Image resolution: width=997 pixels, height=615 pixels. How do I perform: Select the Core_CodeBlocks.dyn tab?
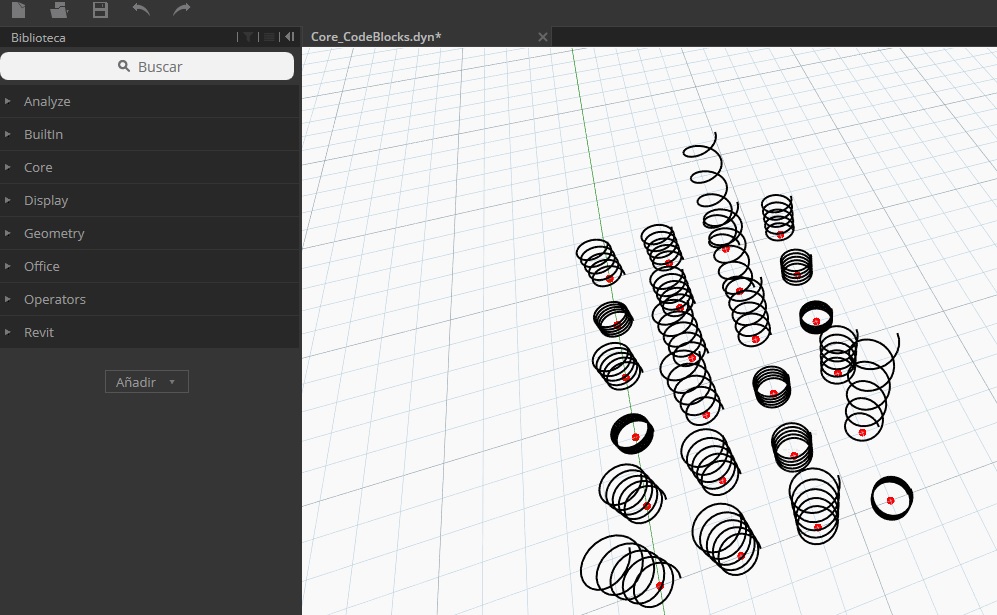coord(376,37)
